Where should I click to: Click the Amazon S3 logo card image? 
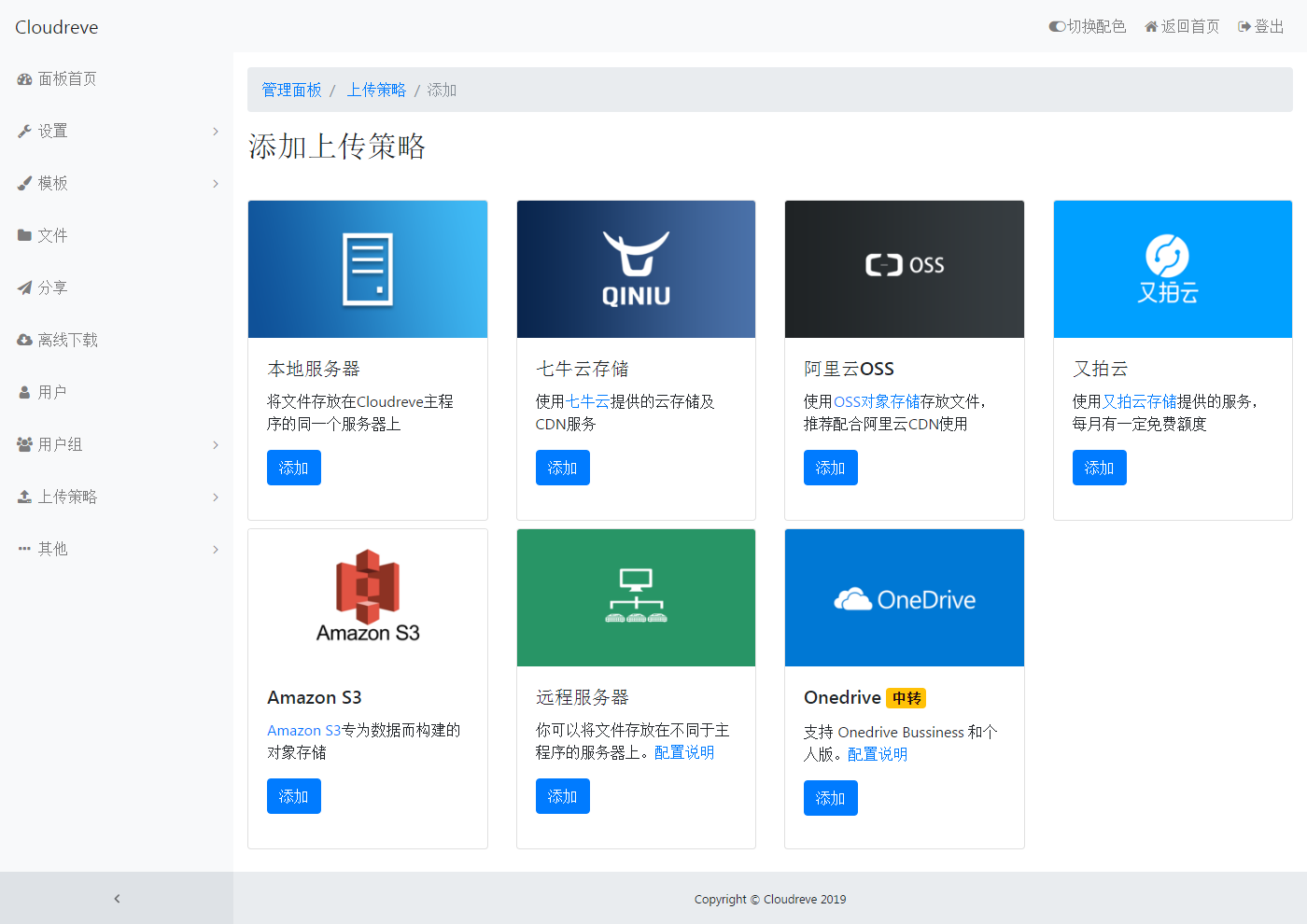[368, 597]
